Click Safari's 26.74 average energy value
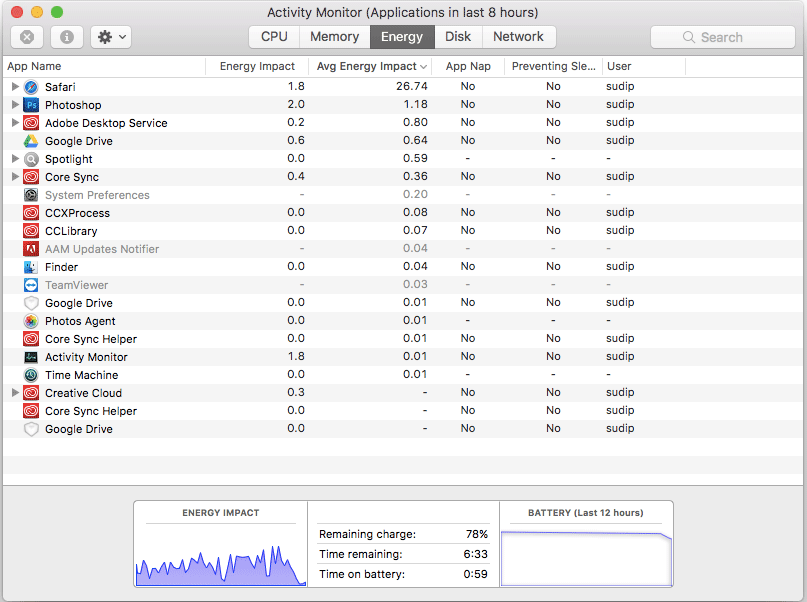Screen dimensions: 807x602 point(412,86)
